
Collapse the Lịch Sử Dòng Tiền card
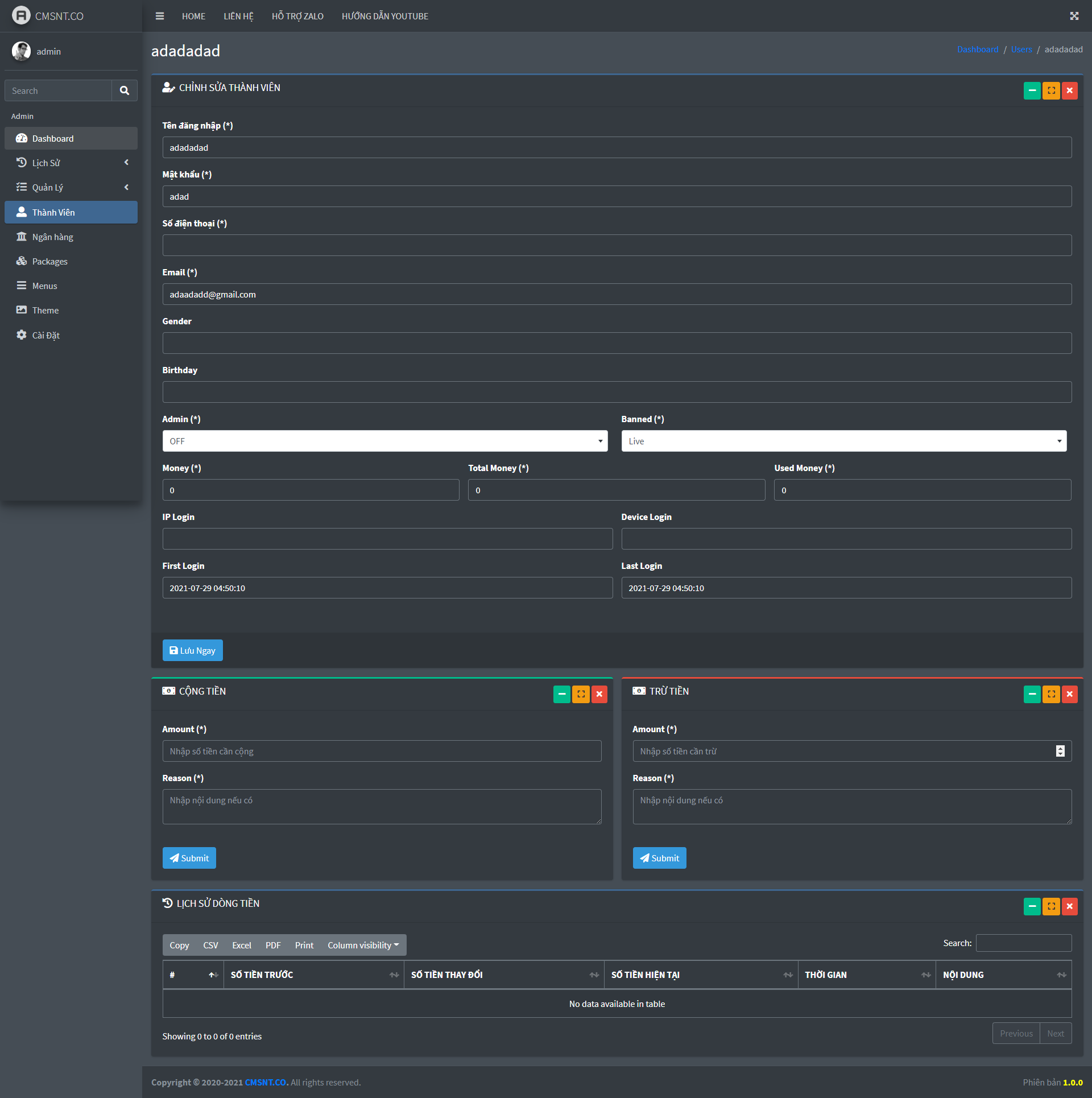click(x=1032, y=906)
